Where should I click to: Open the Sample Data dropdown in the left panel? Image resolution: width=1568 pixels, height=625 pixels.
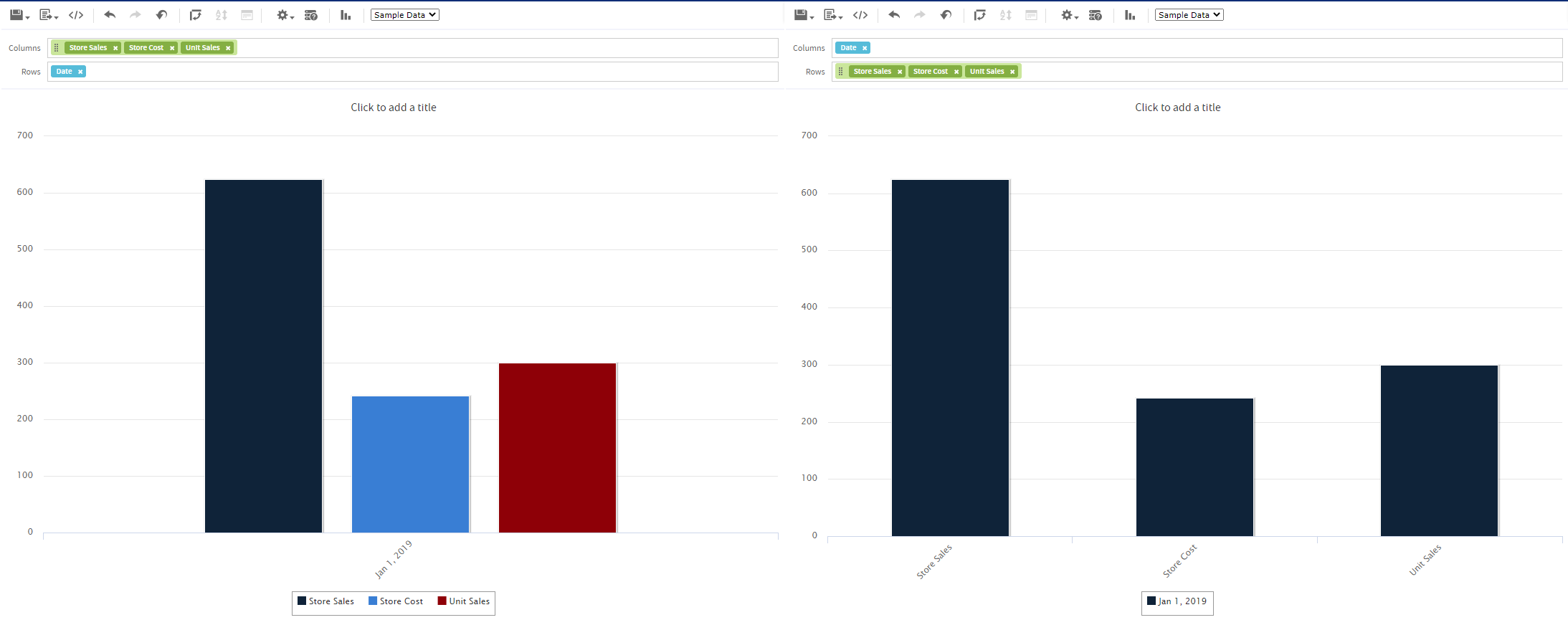[405, 15]
